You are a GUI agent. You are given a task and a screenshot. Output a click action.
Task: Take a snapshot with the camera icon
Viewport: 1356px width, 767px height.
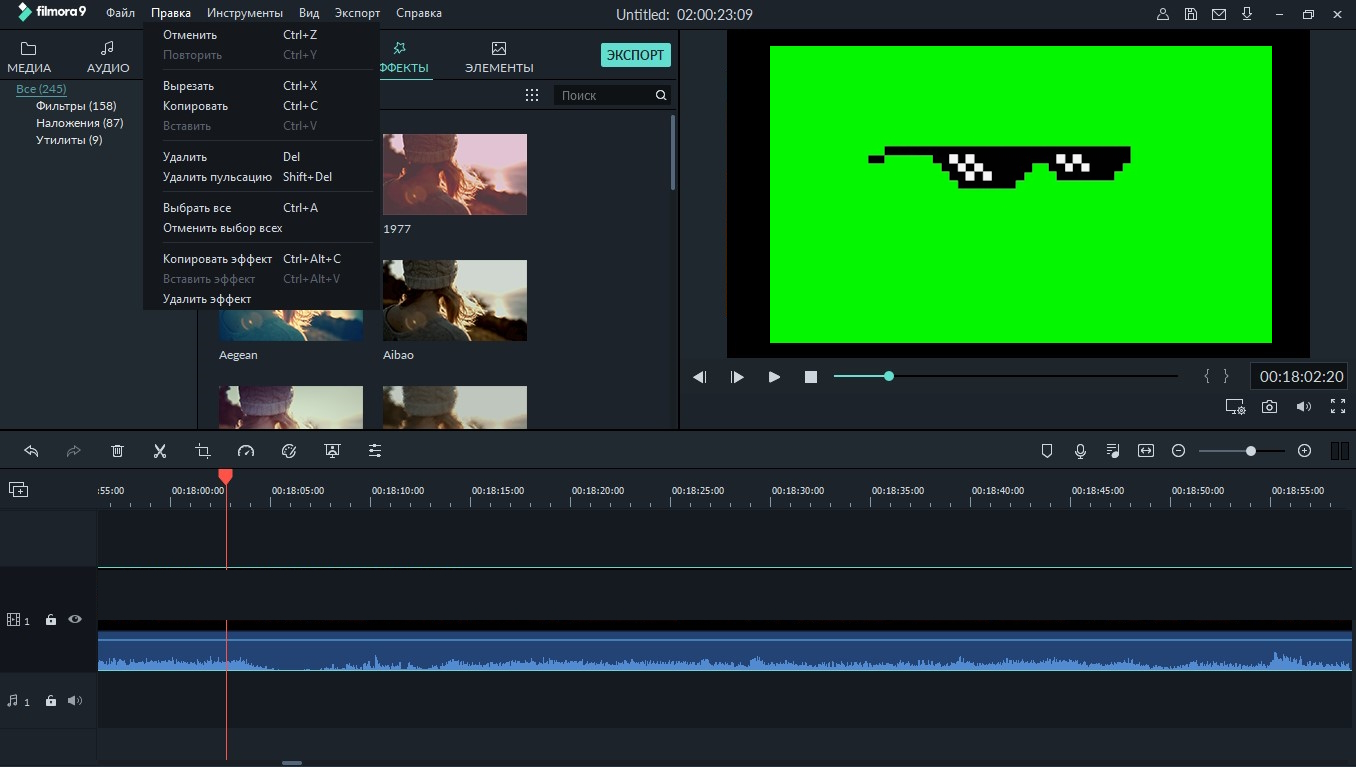click(x=1269, y=407)
